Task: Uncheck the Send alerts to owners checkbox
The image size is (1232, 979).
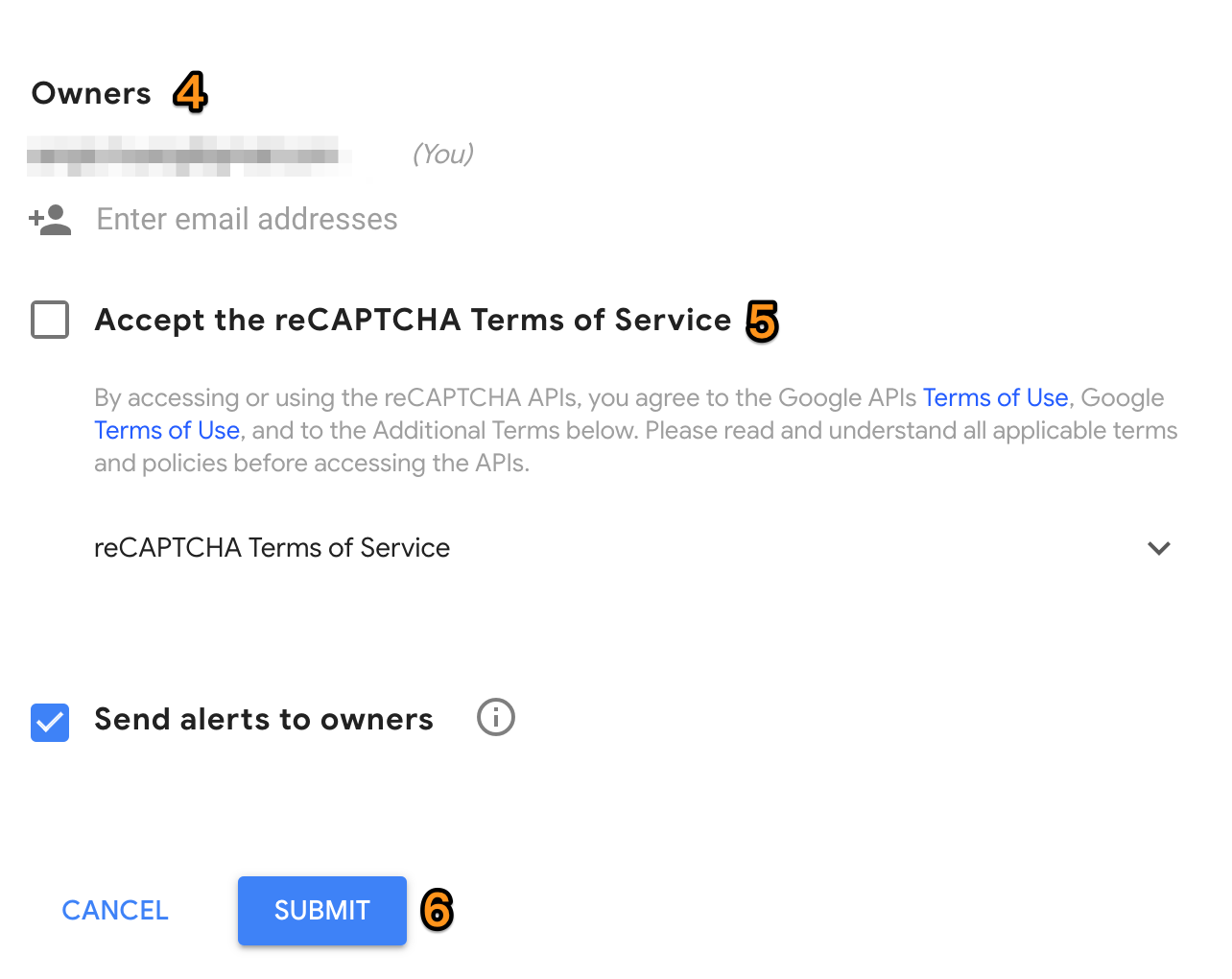Action: click(50, 722)
